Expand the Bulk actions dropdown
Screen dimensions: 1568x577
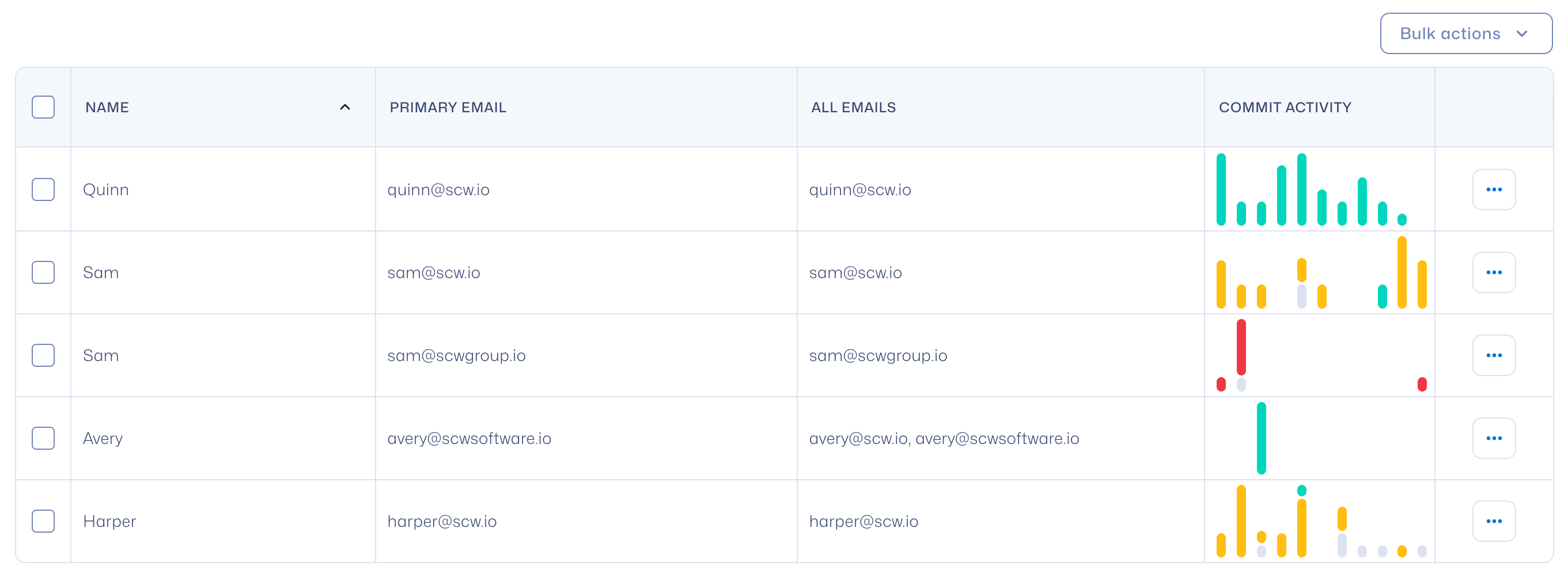click(x=1465, y=33)
